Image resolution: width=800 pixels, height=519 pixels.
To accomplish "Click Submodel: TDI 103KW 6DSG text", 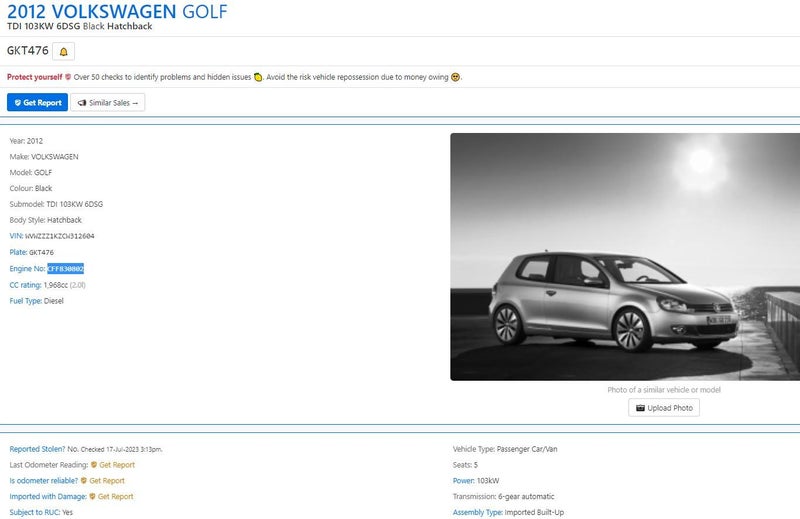I will click(56, 204).
